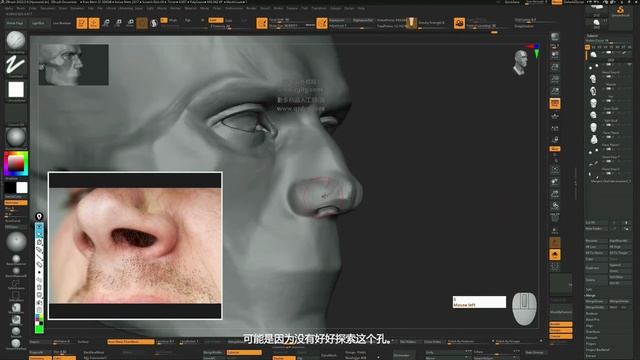The width and height of the screenshot is (640, 360).
Task: Select the SelectRect brush icon
Action: [16, 295]
